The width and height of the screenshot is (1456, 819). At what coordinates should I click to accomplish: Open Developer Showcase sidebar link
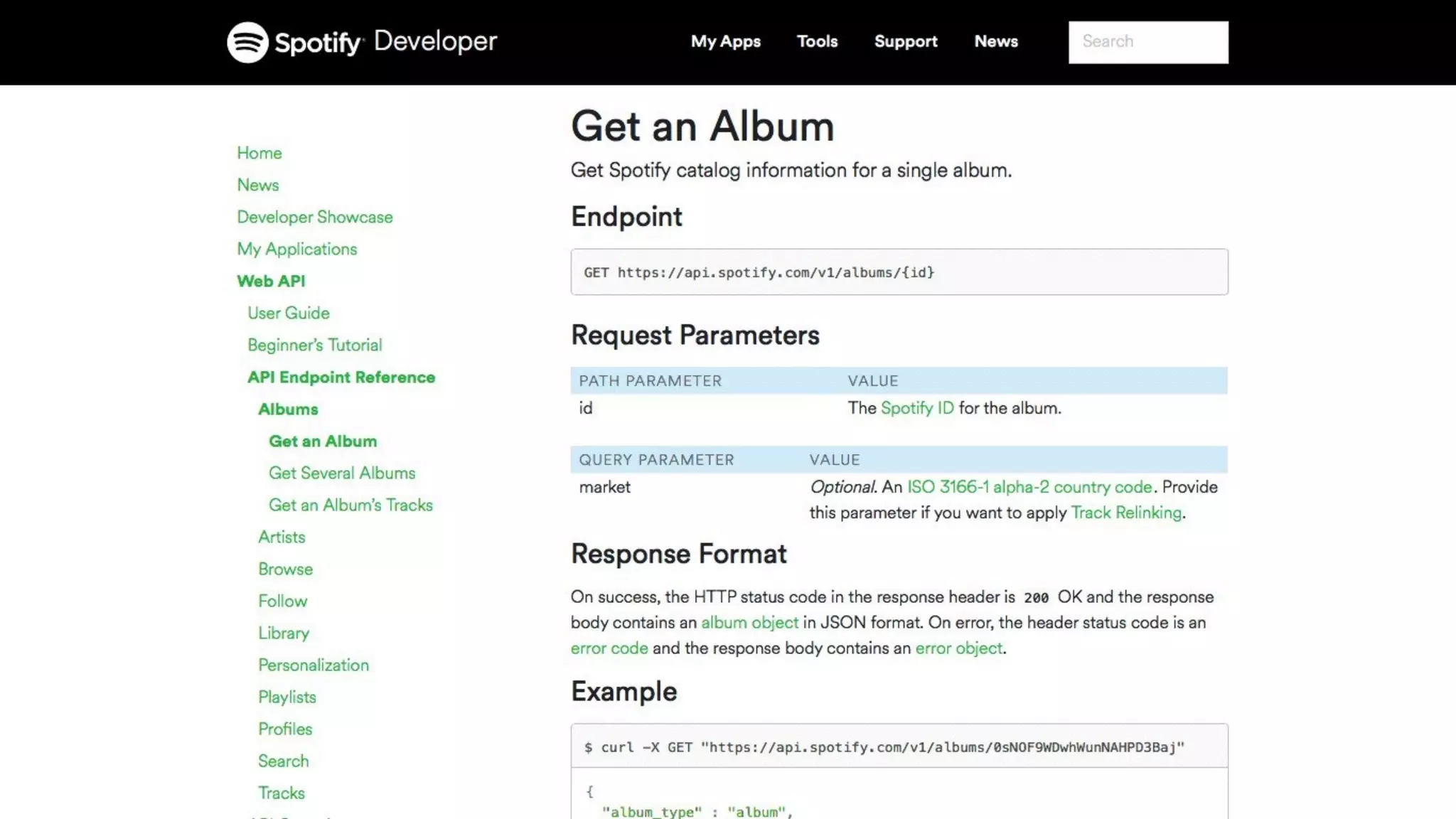pos(314,217)
